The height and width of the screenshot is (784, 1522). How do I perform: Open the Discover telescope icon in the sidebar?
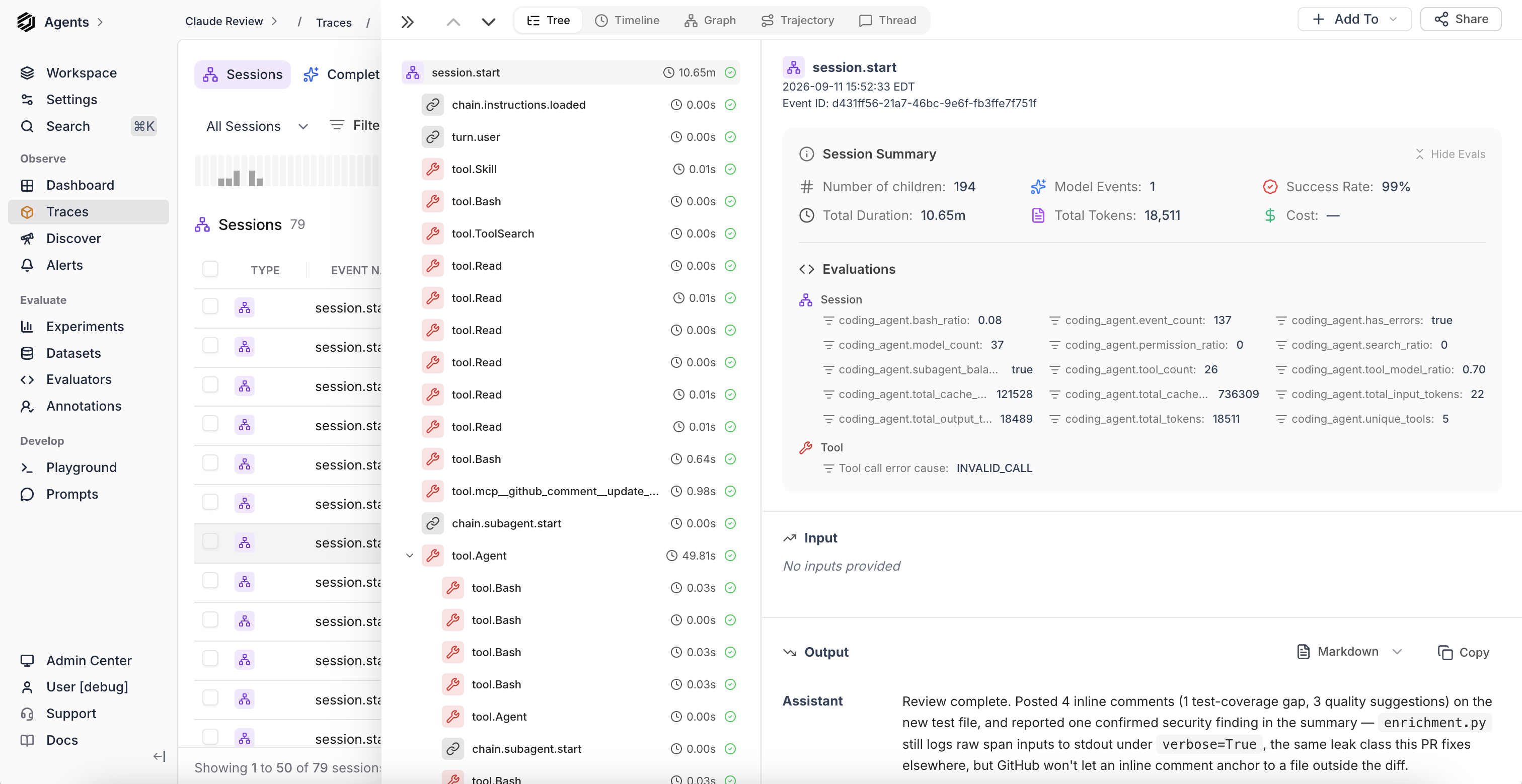click(27, 239)
